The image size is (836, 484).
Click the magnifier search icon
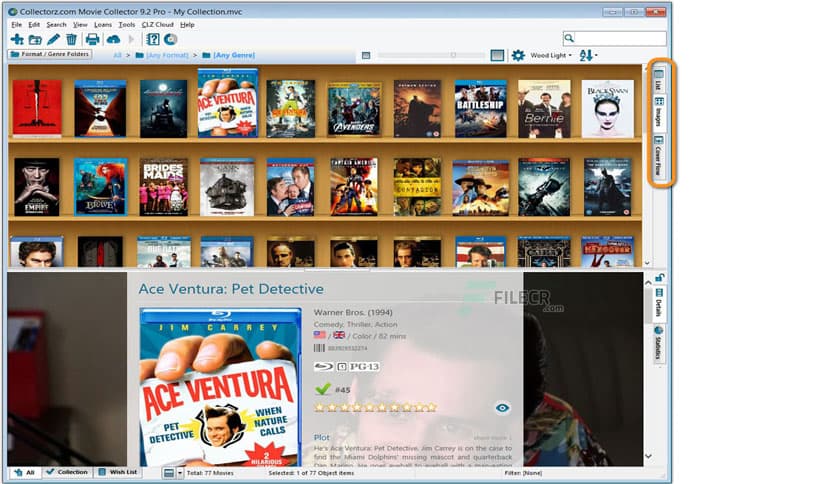pyautogui.click(x=569, y=38)
